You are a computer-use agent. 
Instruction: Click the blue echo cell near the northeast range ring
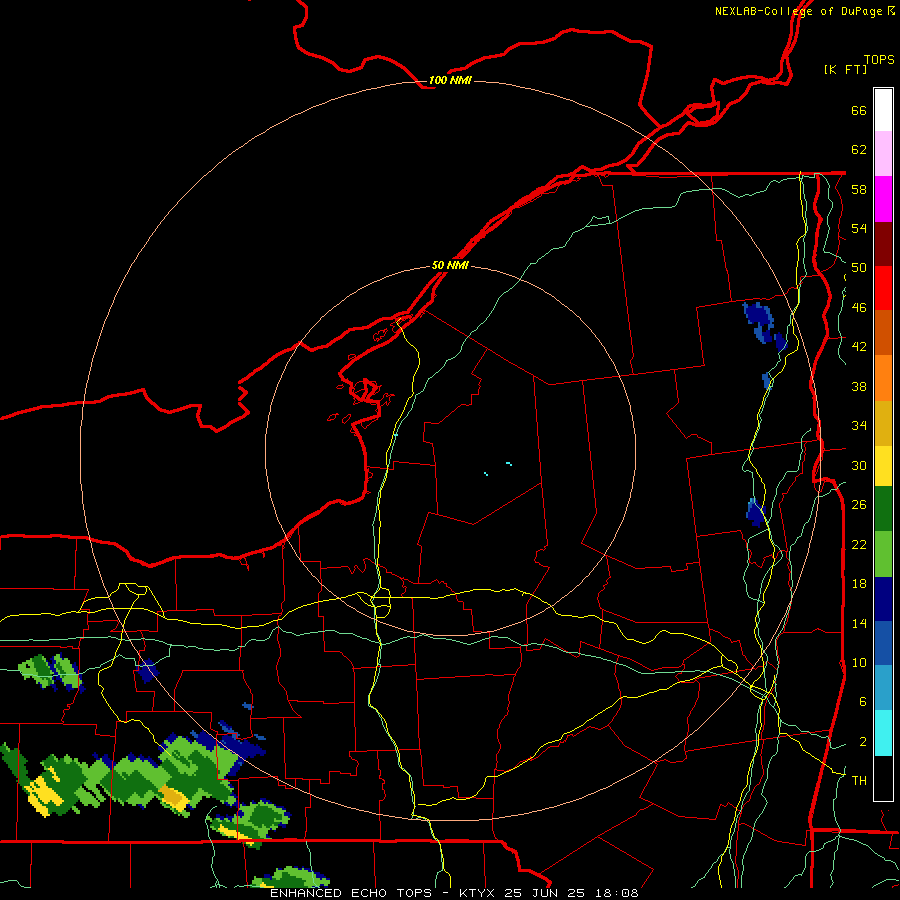[x=763, y=324]
